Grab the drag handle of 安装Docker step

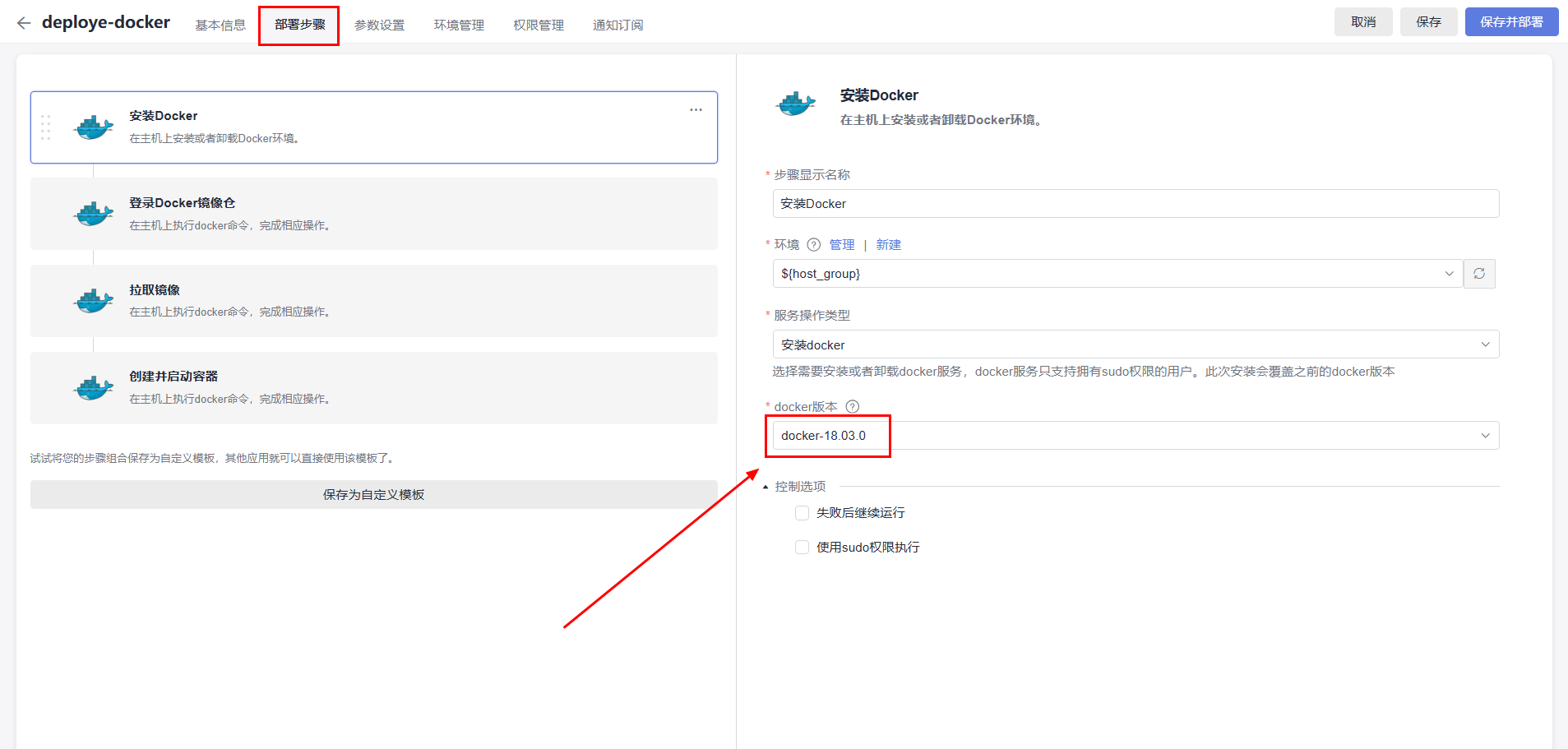pyautogui.click(x=45, y=127)
